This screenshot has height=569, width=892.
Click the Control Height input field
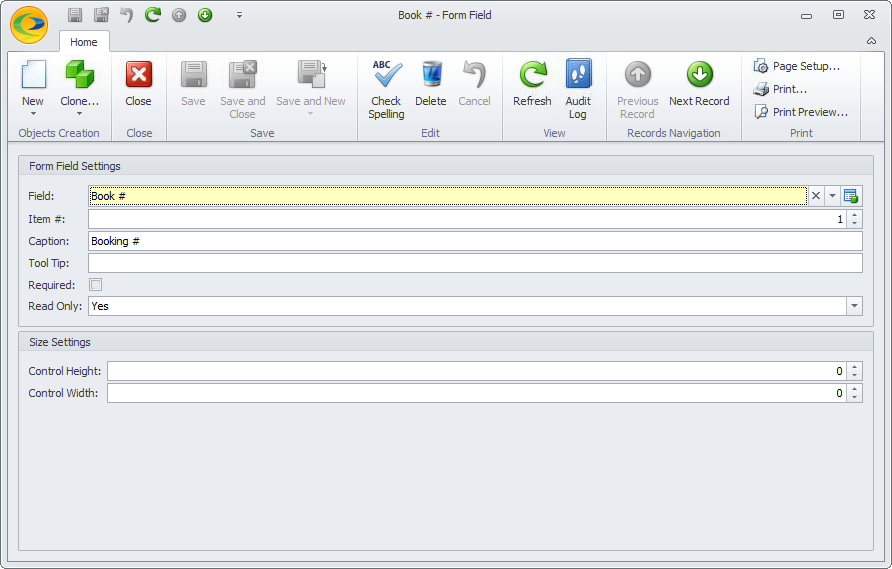(x=477, y=371)
